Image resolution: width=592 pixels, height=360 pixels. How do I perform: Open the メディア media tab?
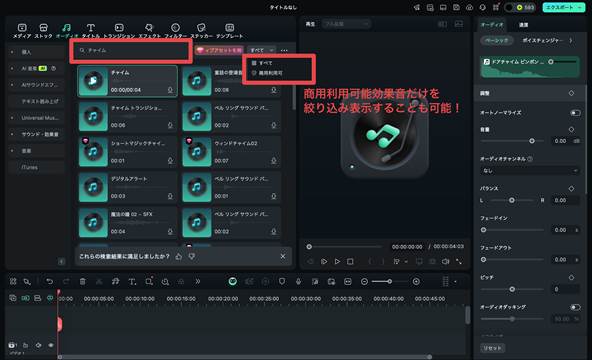pyautogui.click(x=22, y=30)
